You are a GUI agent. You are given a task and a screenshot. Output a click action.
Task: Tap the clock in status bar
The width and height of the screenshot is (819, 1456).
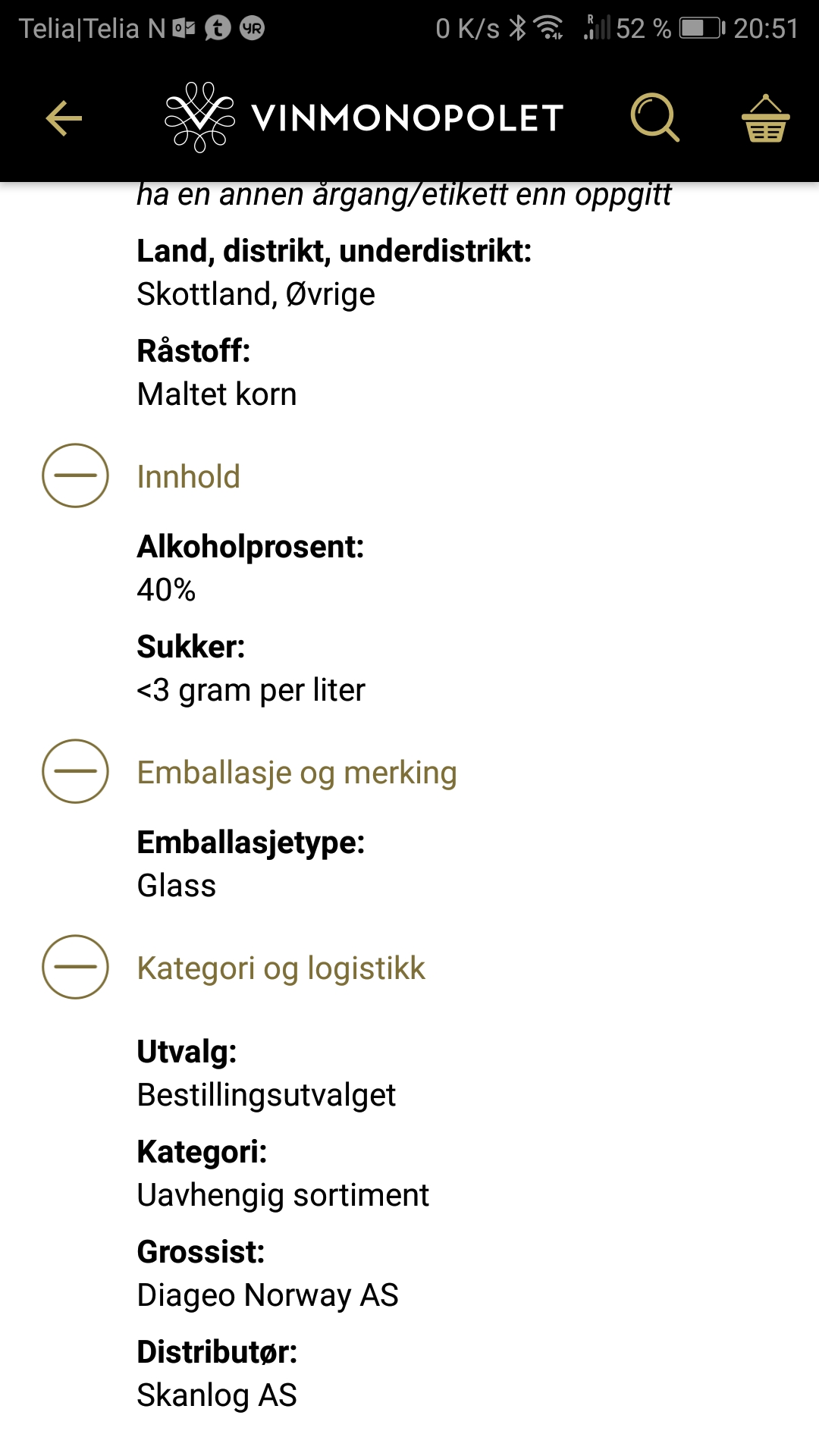(766, 29)
